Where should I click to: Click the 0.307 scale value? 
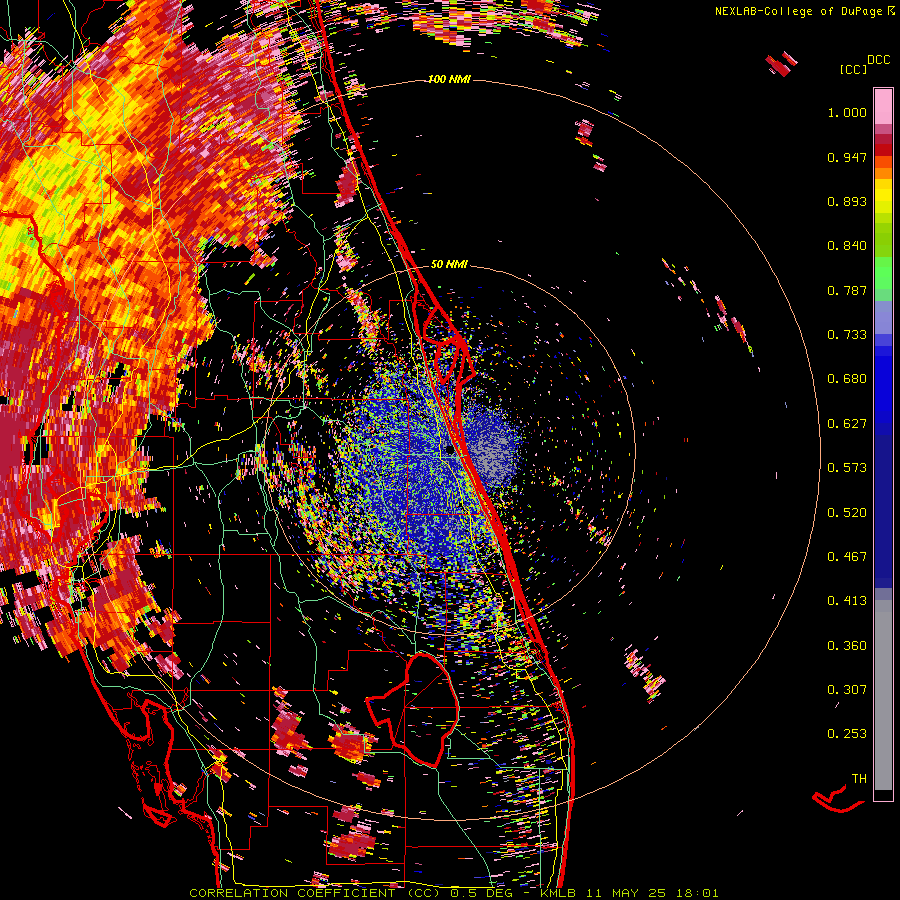[x=847, y=690]
